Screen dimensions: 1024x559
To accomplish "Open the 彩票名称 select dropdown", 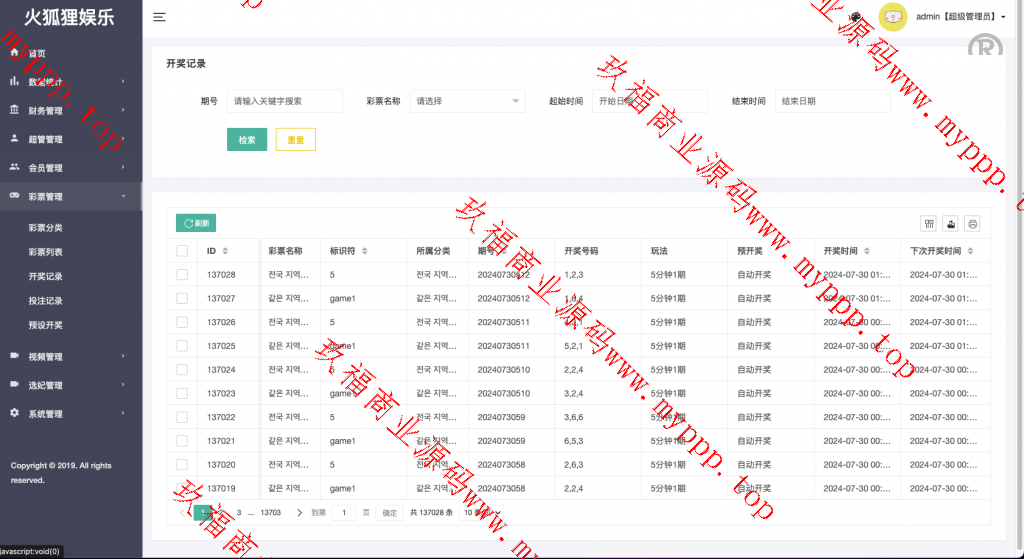I will coord(467,101).
